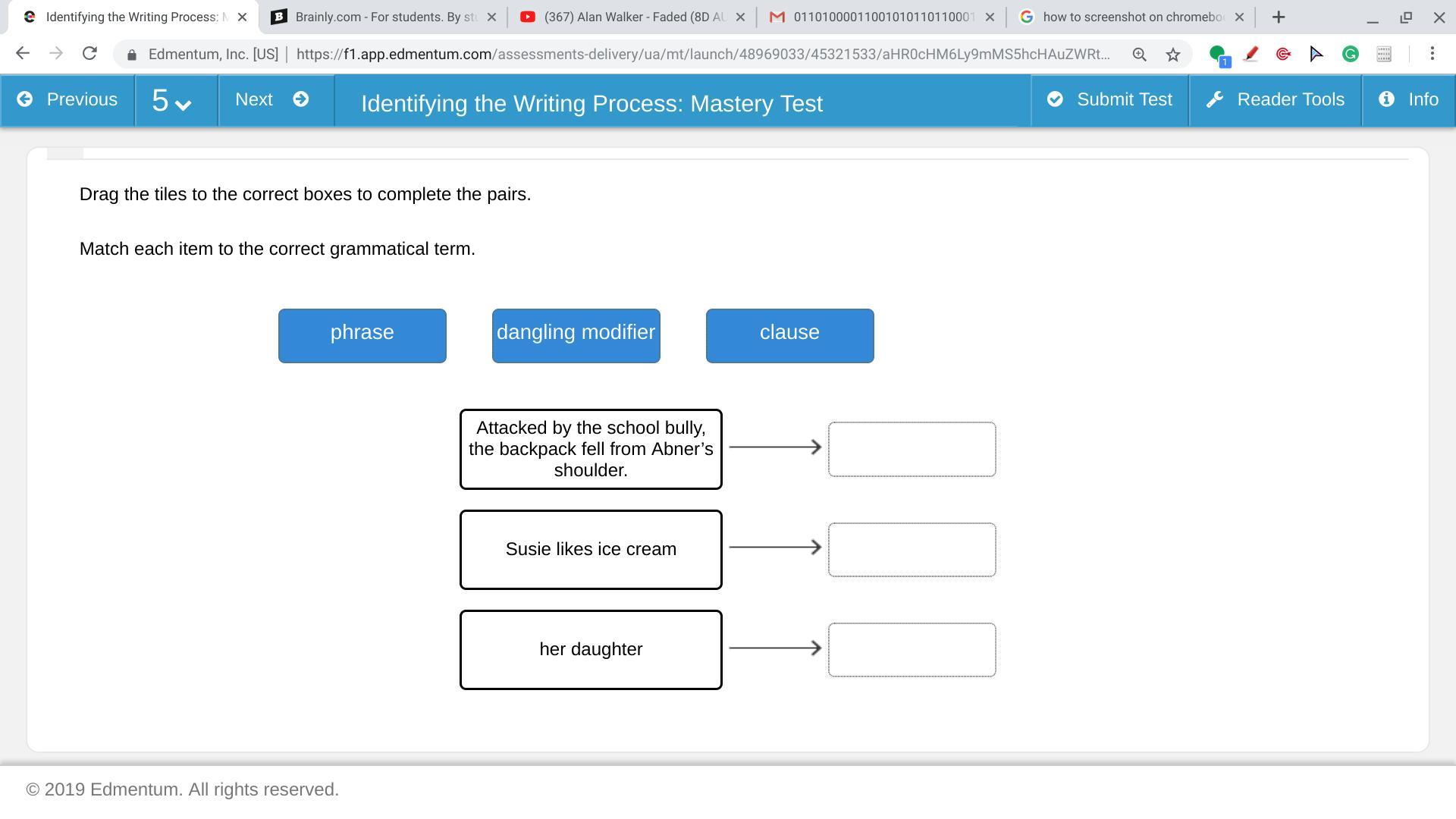This screenshot has height=819, width=1456.
Task: Click the red target extension icon
Action: 1283,54
